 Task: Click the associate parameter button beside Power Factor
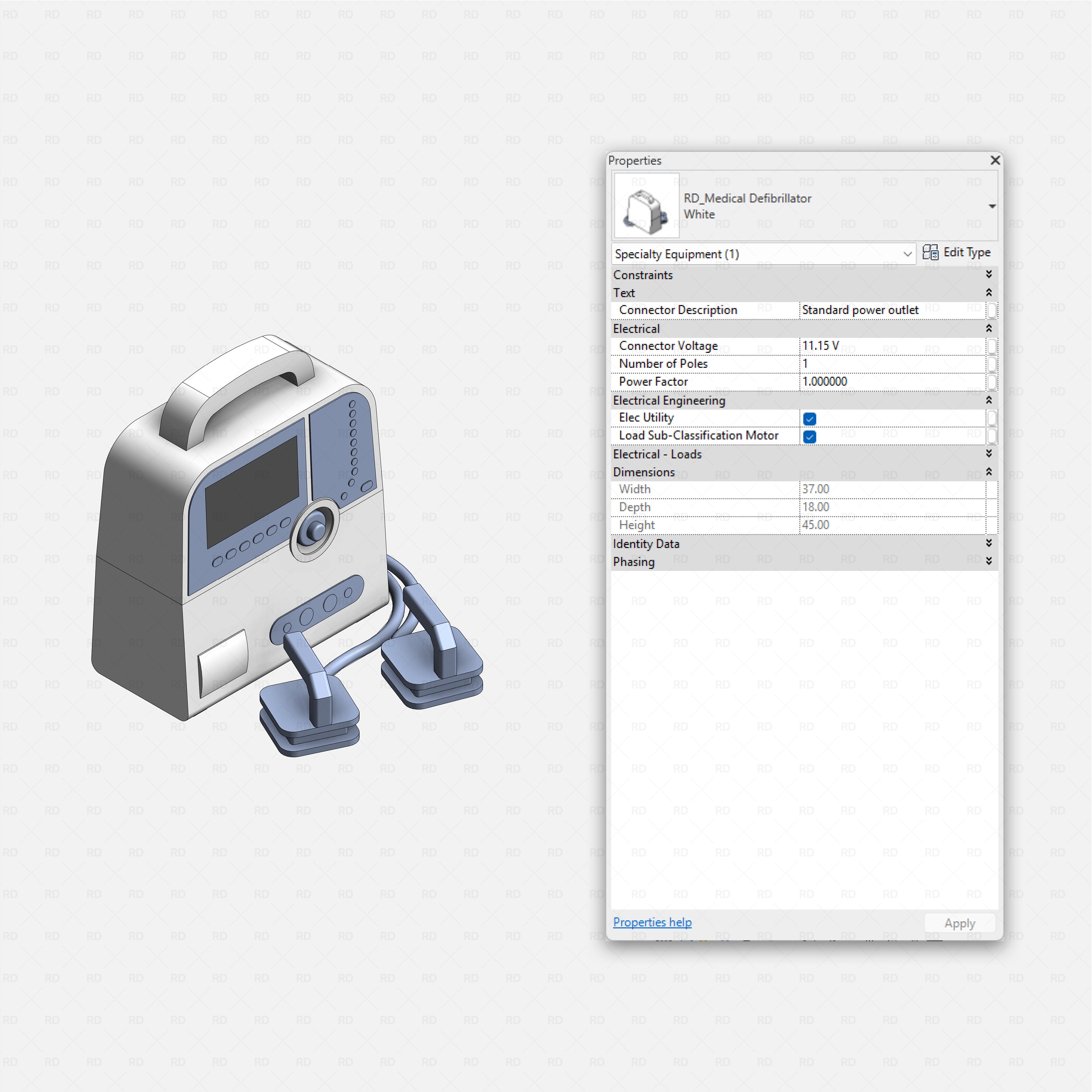[992, 382]
